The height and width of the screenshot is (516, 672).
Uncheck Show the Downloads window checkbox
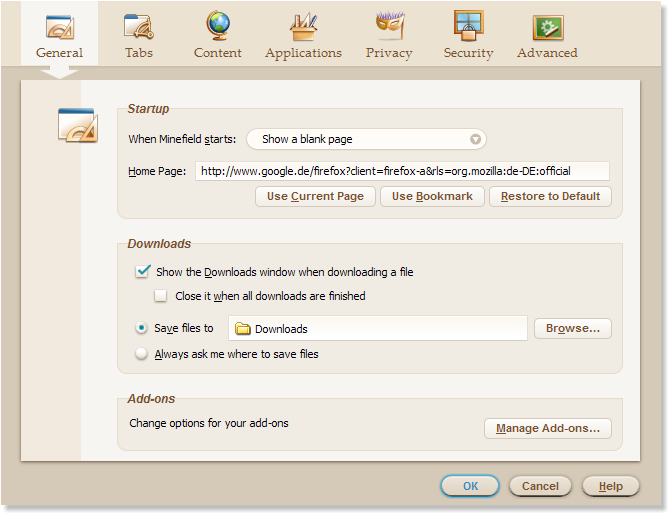pos(143,271)
